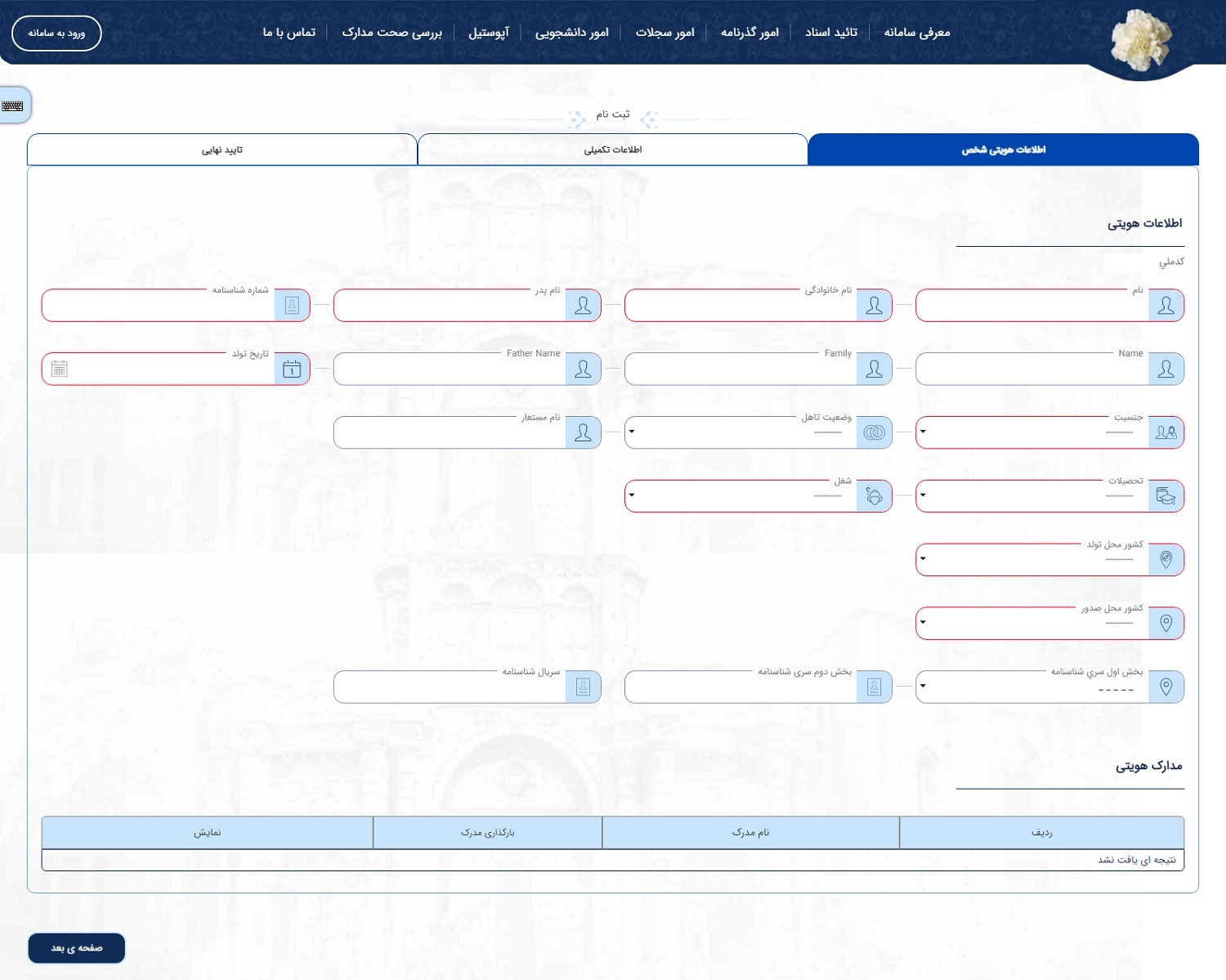Click the white flower logo in header
The image size is (1226, 980).
click(x=1142, y=39)
